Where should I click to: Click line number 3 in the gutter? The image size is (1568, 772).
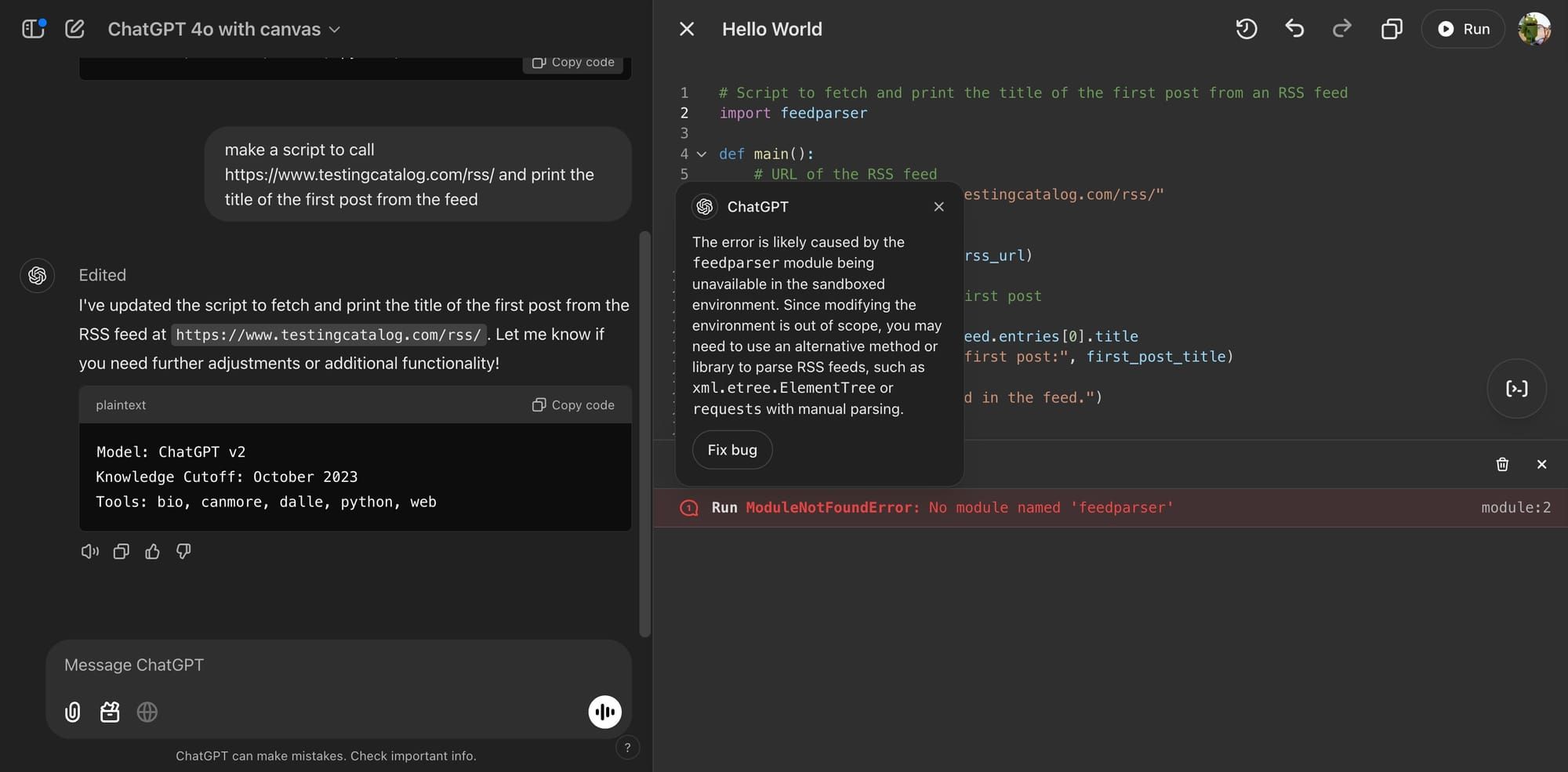pos(684,133)
